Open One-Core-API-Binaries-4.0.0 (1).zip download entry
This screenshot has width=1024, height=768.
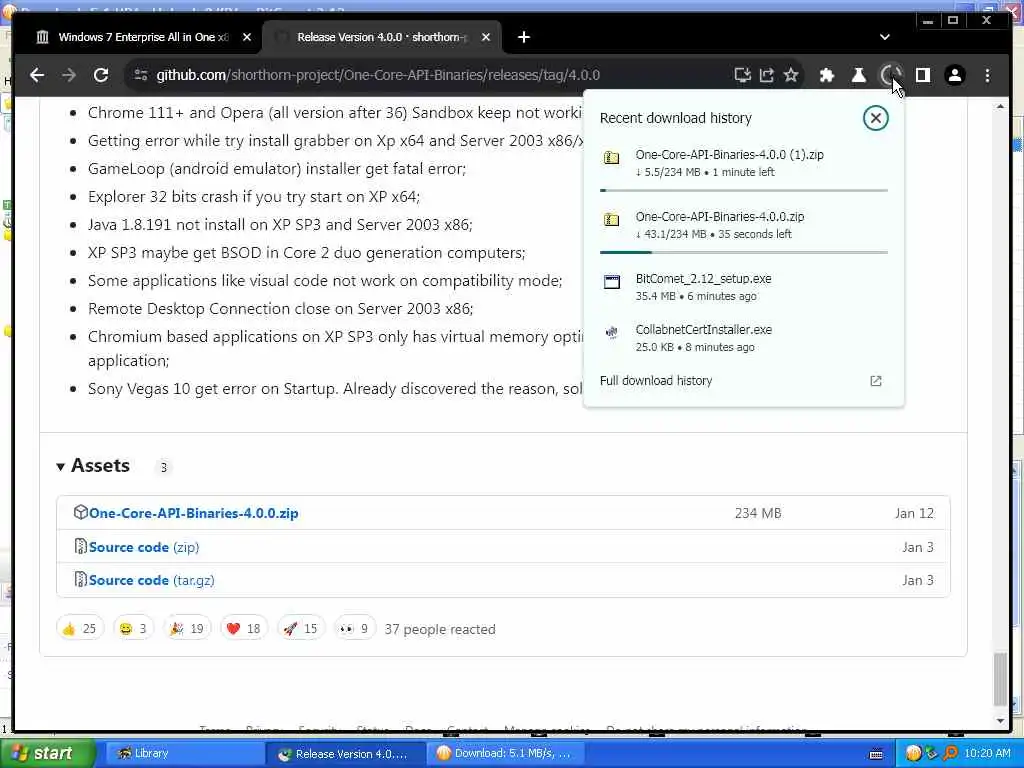(744, 163)
